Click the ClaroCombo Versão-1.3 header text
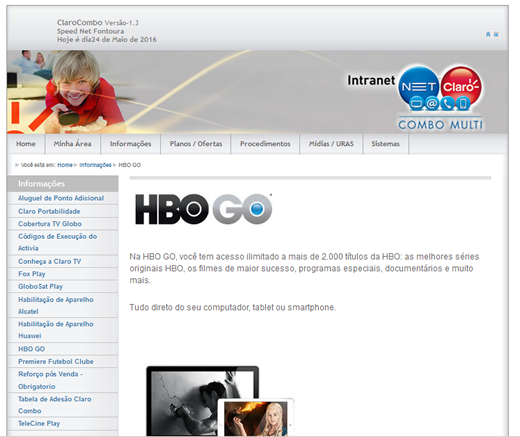This screenshot has width=520, height=437. coord(98,23)
